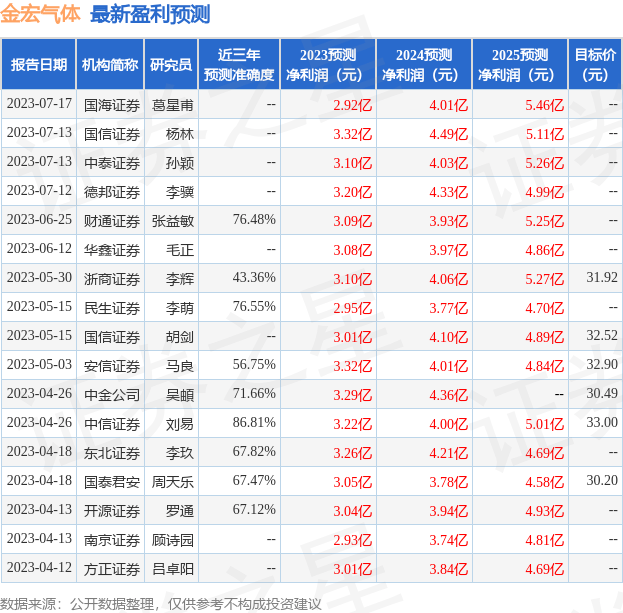Click researcher 顾诗园
This screenshot has height=613, width=623.
pos(173,540)
